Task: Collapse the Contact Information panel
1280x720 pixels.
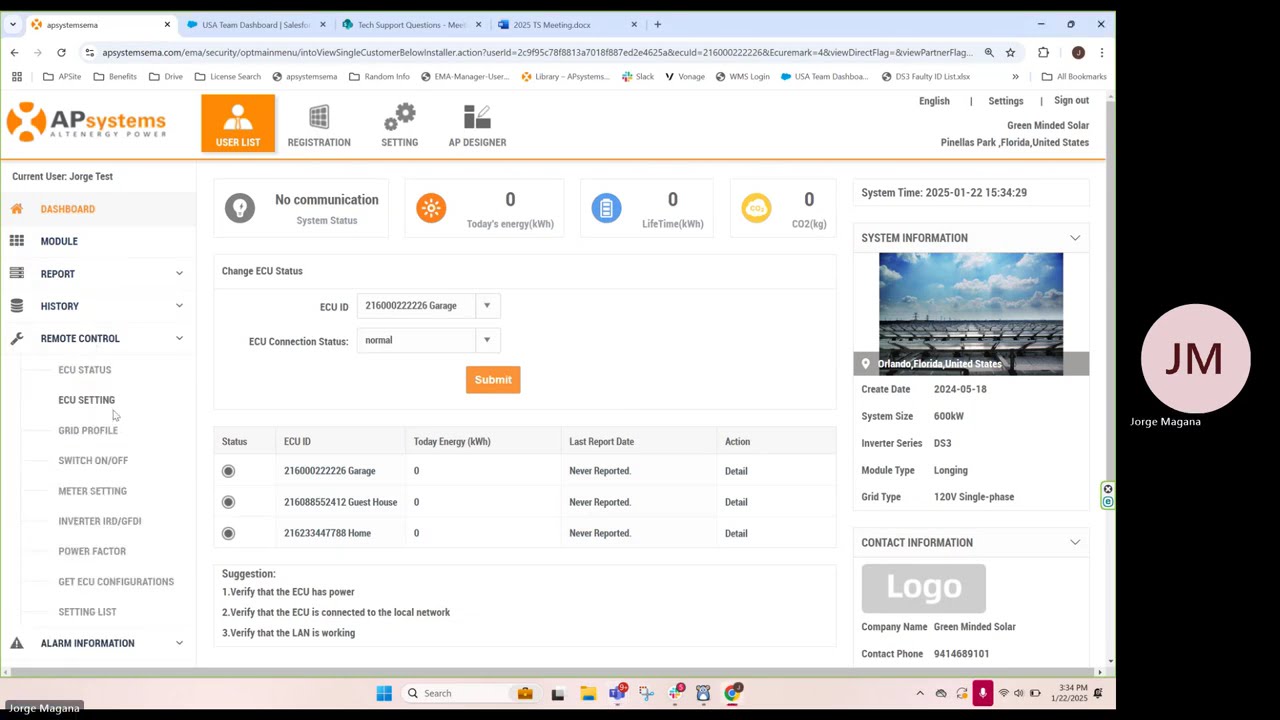Action: (x=1075, y=542)
